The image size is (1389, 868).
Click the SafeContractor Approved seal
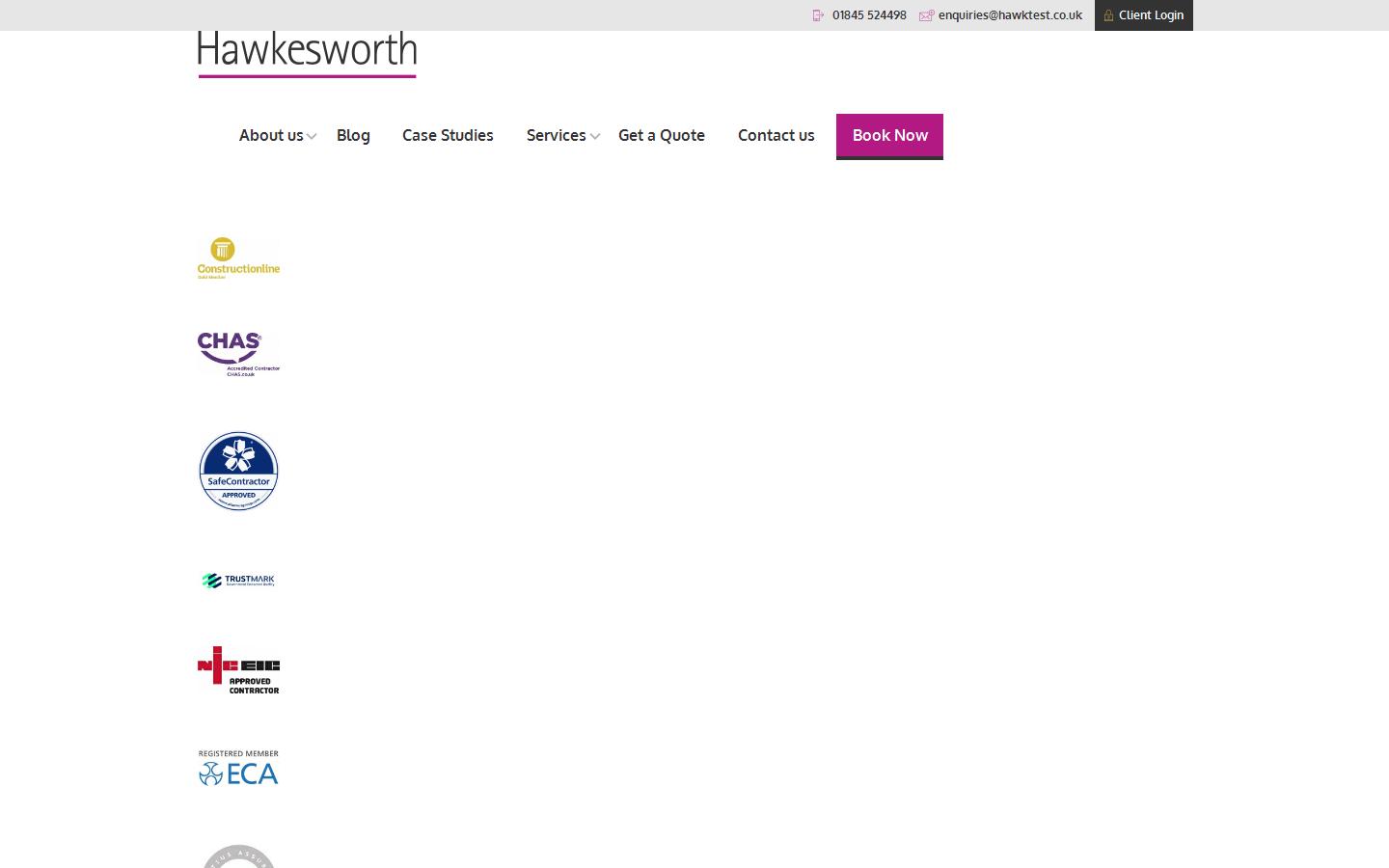point(238,471)
